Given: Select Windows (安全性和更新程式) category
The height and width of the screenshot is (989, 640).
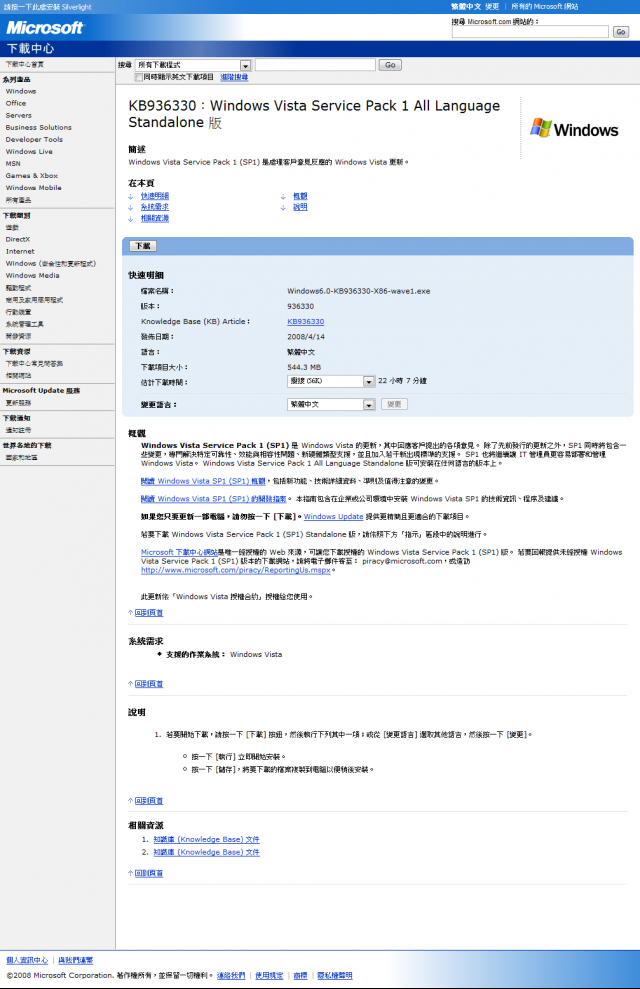Looking at the screenshot, I should [50, 264].
